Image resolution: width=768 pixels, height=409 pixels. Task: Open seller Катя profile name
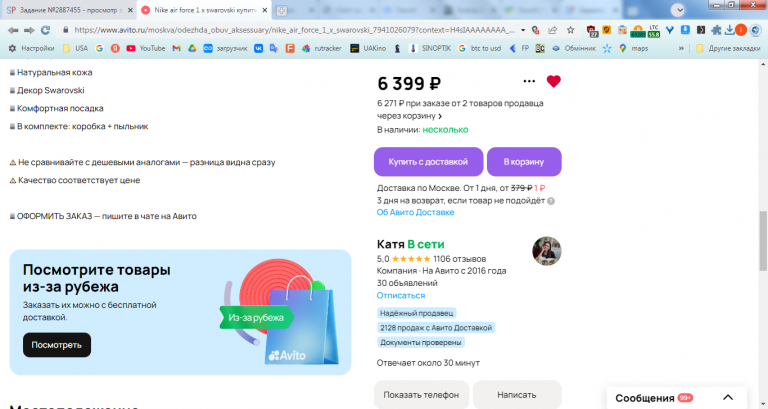(x=390, y=244)
